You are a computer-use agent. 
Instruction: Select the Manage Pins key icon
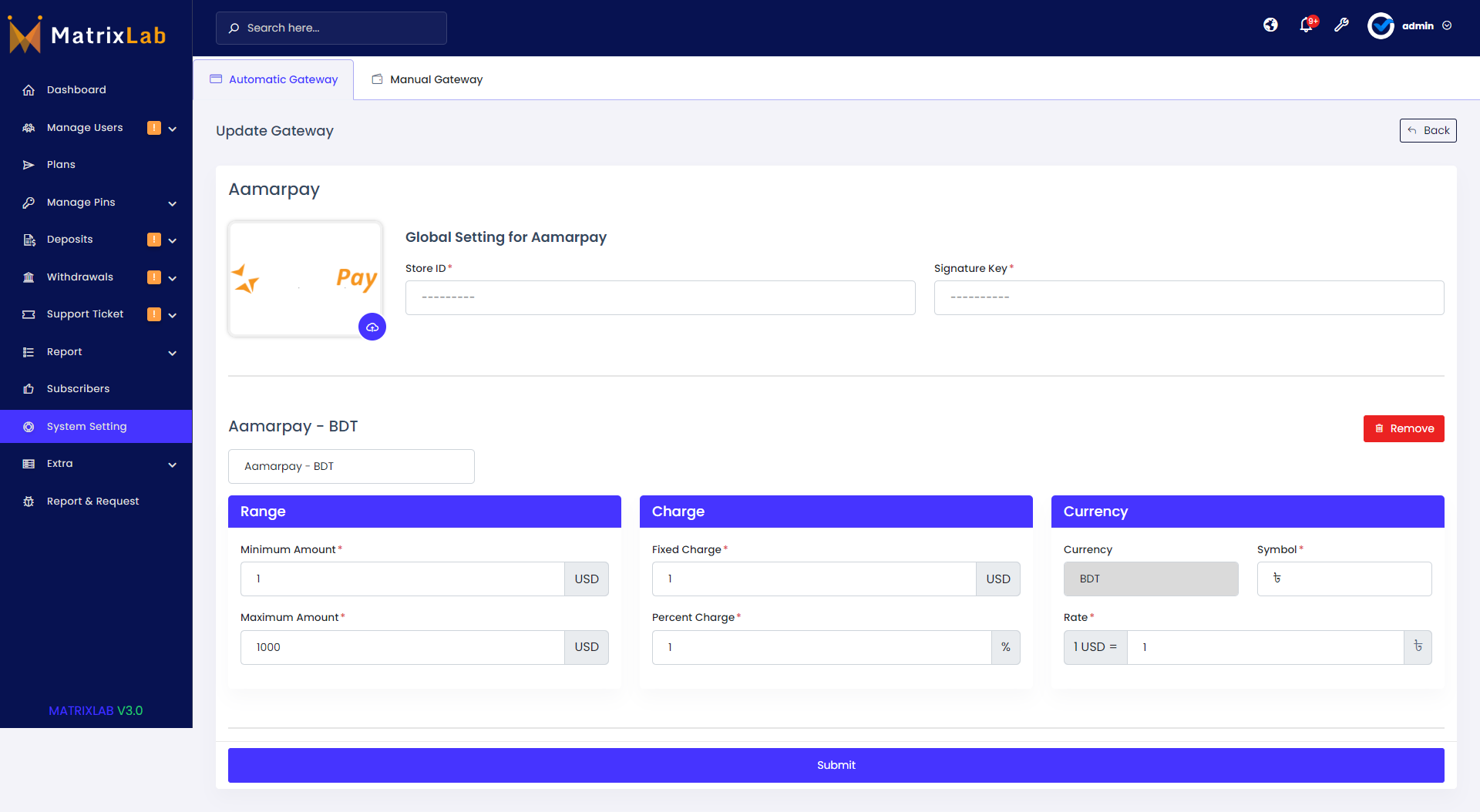coord(29,202)
